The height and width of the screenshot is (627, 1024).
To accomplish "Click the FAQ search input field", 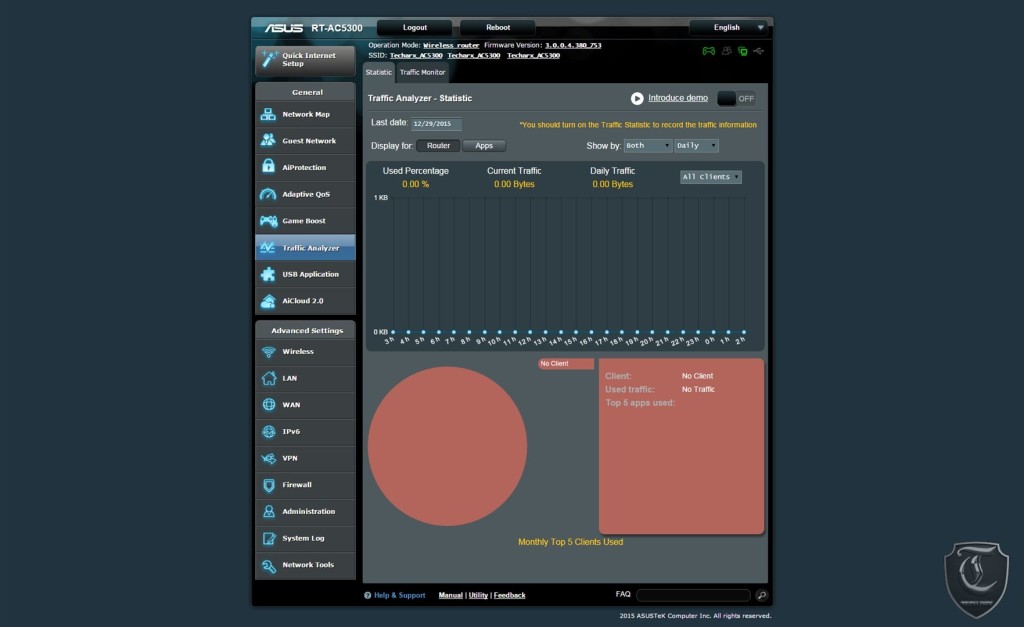I will 692,595.
